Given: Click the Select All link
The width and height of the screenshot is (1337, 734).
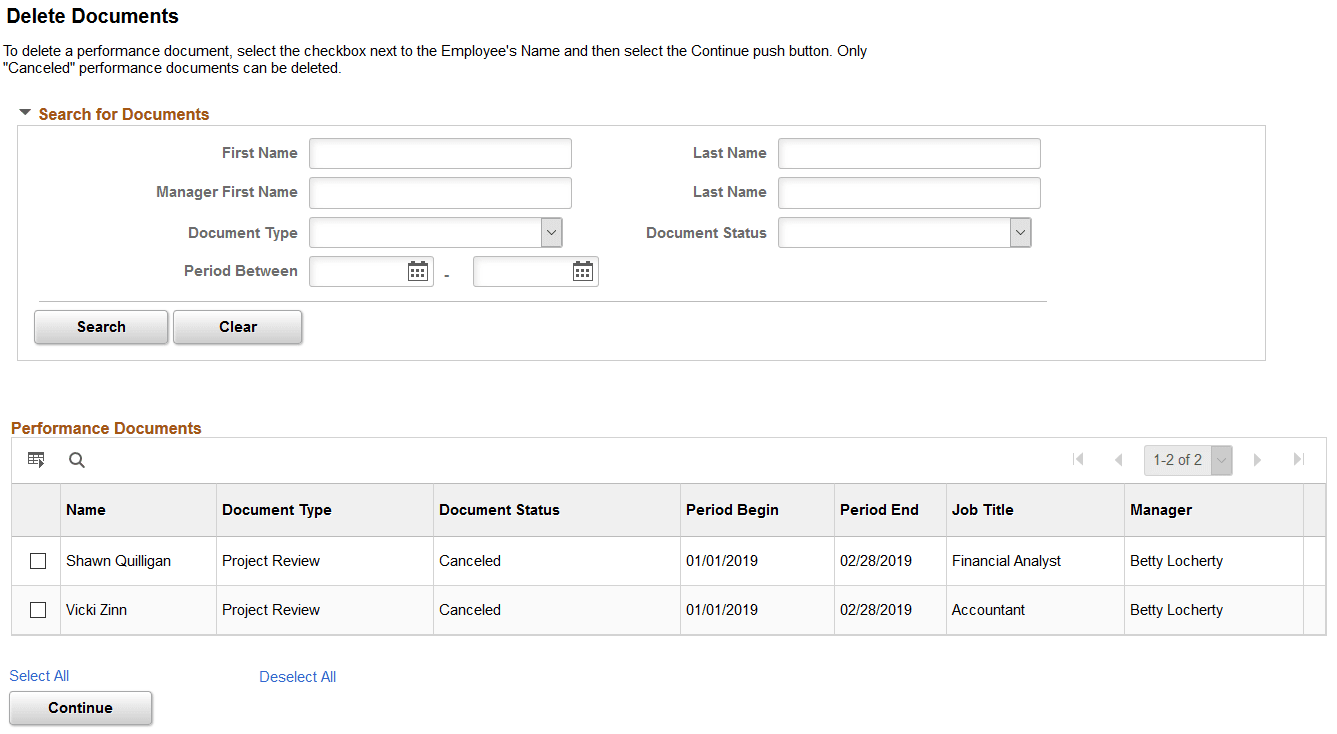Looking at the screenshot, I should pyautogui.click(x=39, y=675).
